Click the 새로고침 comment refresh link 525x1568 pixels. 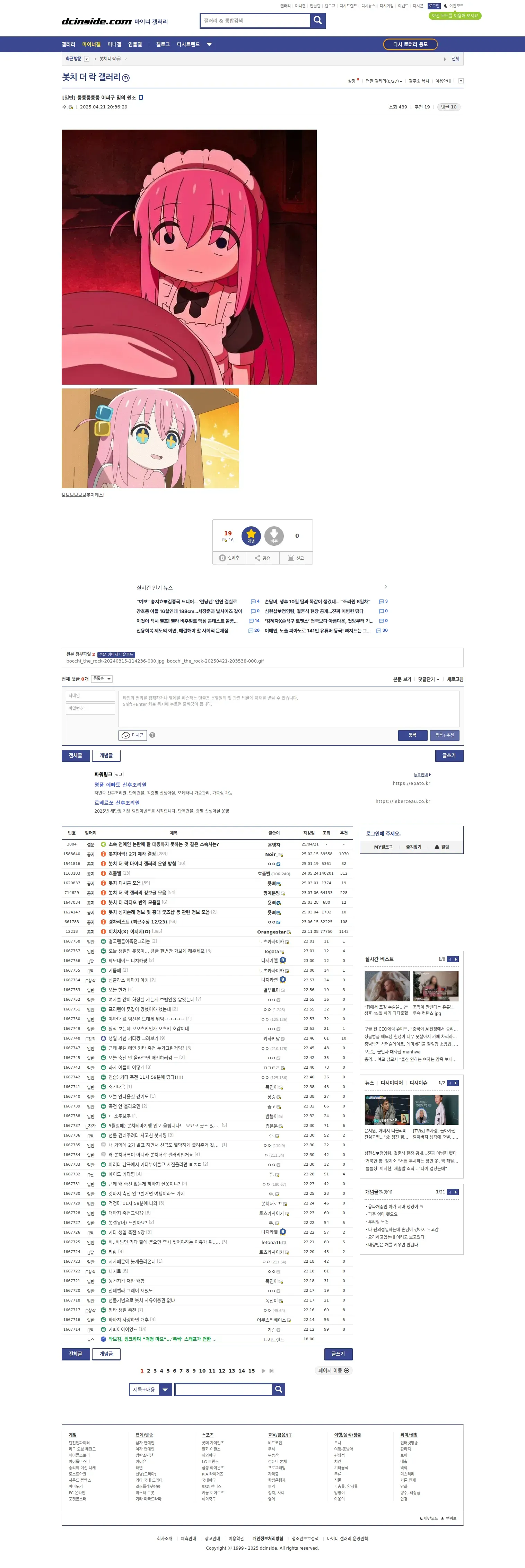point(455,679)
